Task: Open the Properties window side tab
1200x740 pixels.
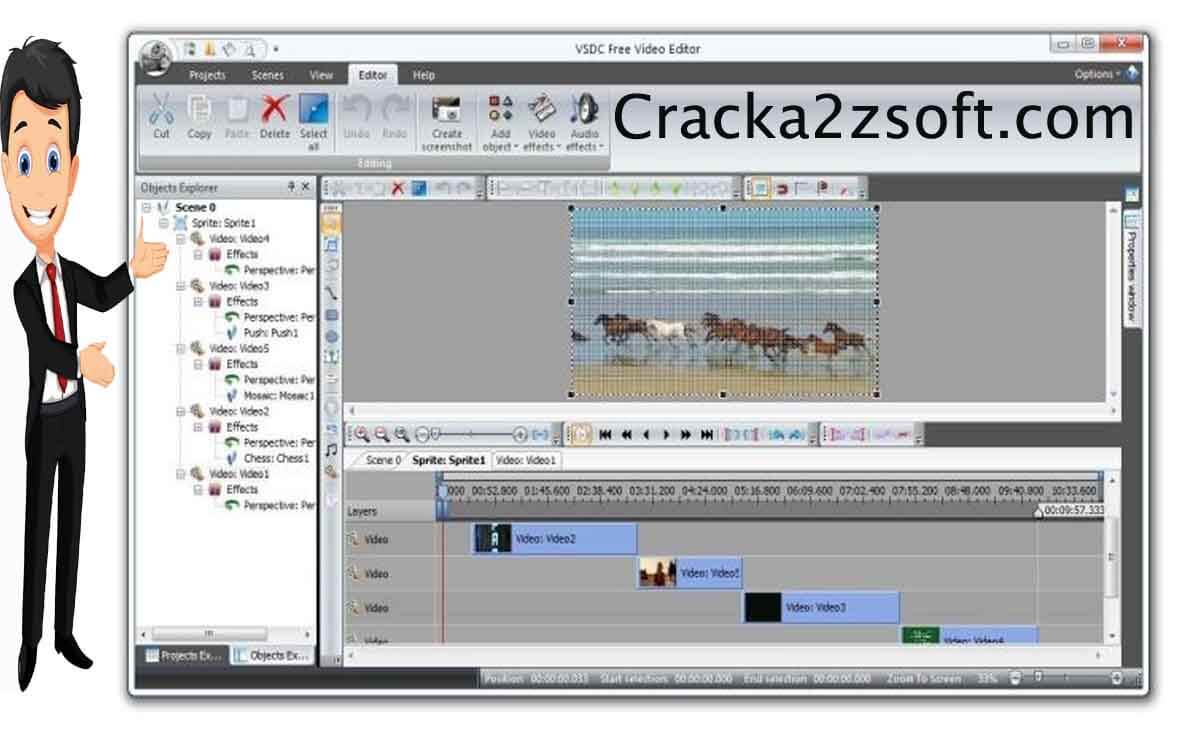Action: [1133, 268]
